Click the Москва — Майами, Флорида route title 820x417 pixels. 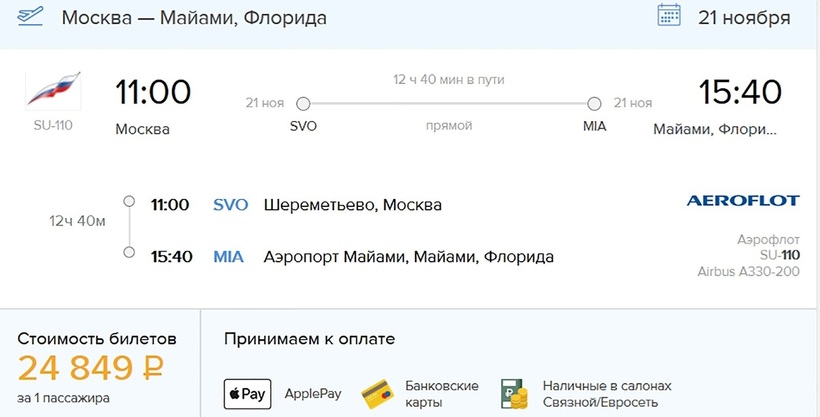point(193,18)
